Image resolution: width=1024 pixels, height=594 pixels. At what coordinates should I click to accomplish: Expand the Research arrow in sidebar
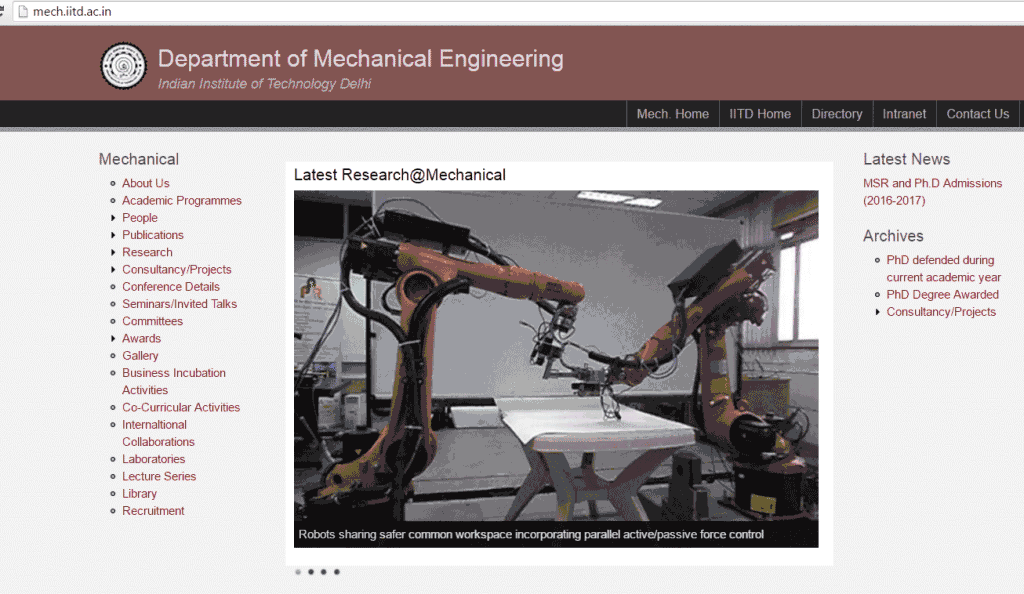pyautogui.click(x=113, y=252)
